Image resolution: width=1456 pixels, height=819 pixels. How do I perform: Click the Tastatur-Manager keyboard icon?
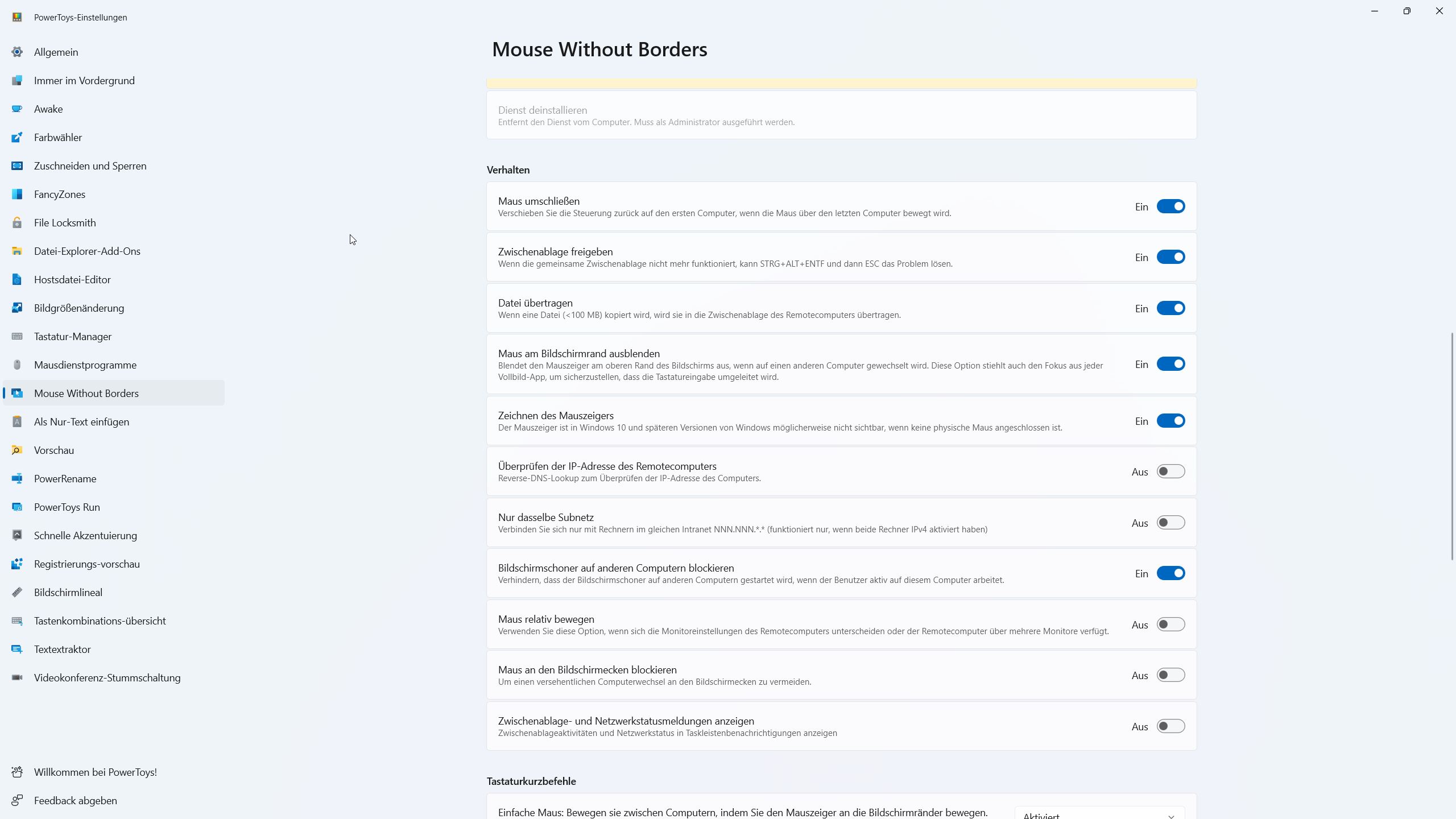pyautogui.click(x=17, y=337)
